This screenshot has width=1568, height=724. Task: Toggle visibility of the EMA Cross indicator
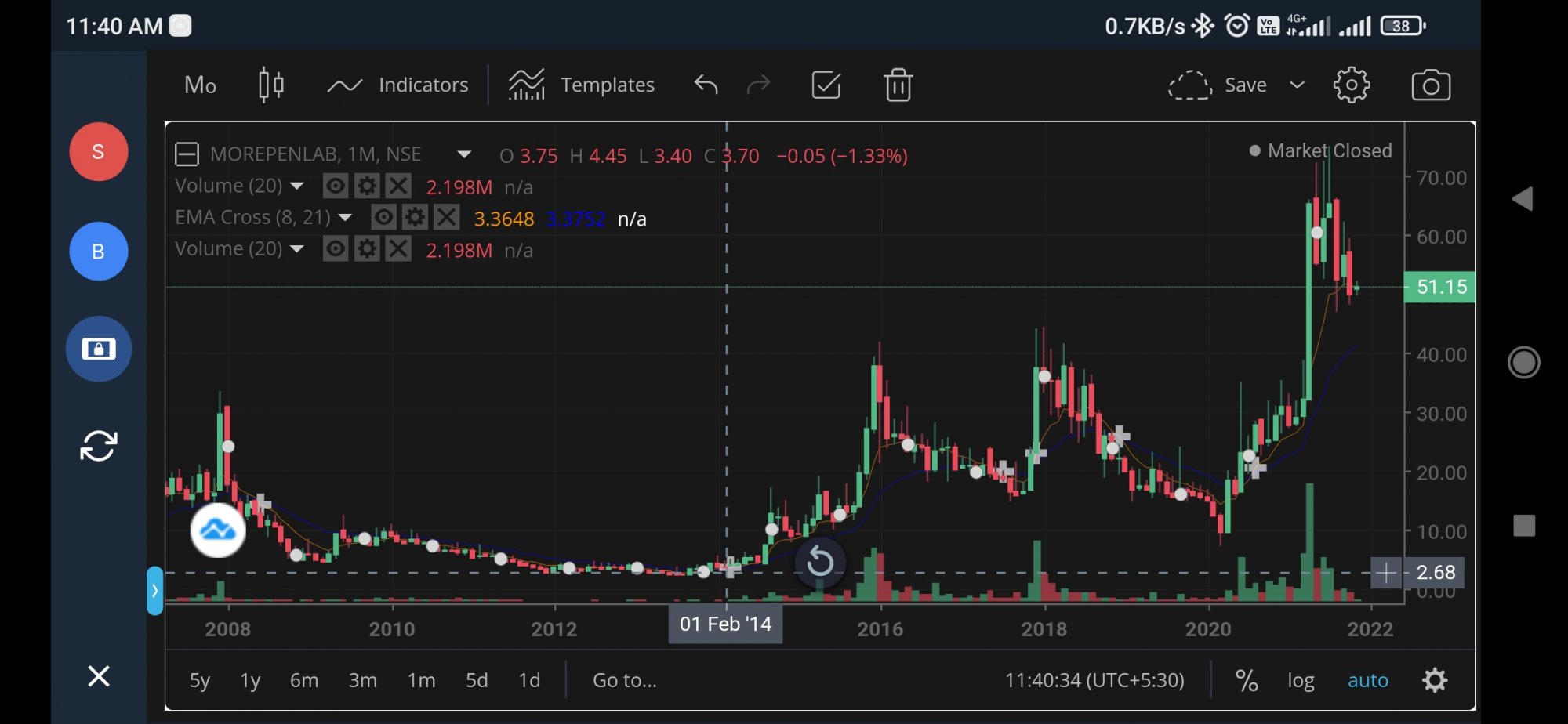[383, 217]
